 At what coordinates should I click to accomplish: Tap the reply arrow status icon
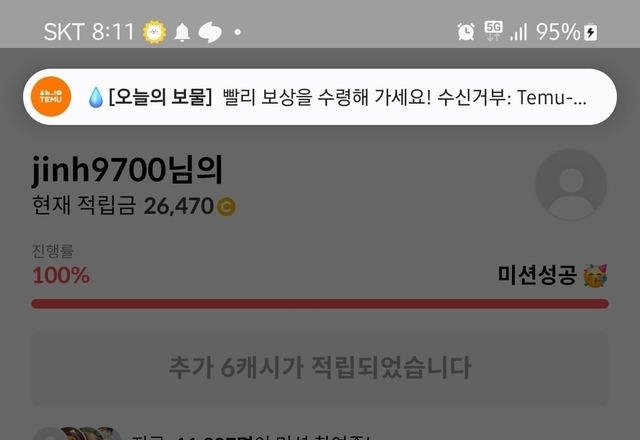click(210, 32)
